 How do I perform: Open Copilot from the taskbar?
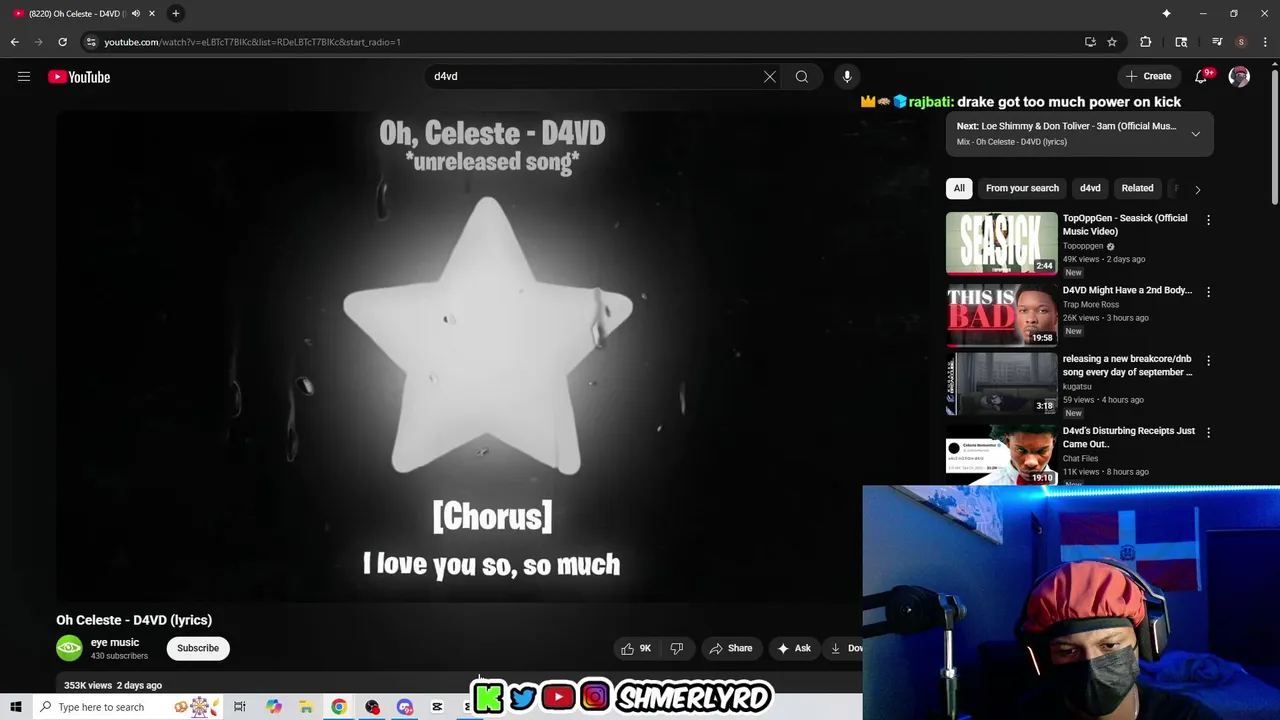(x=273, y=707)
